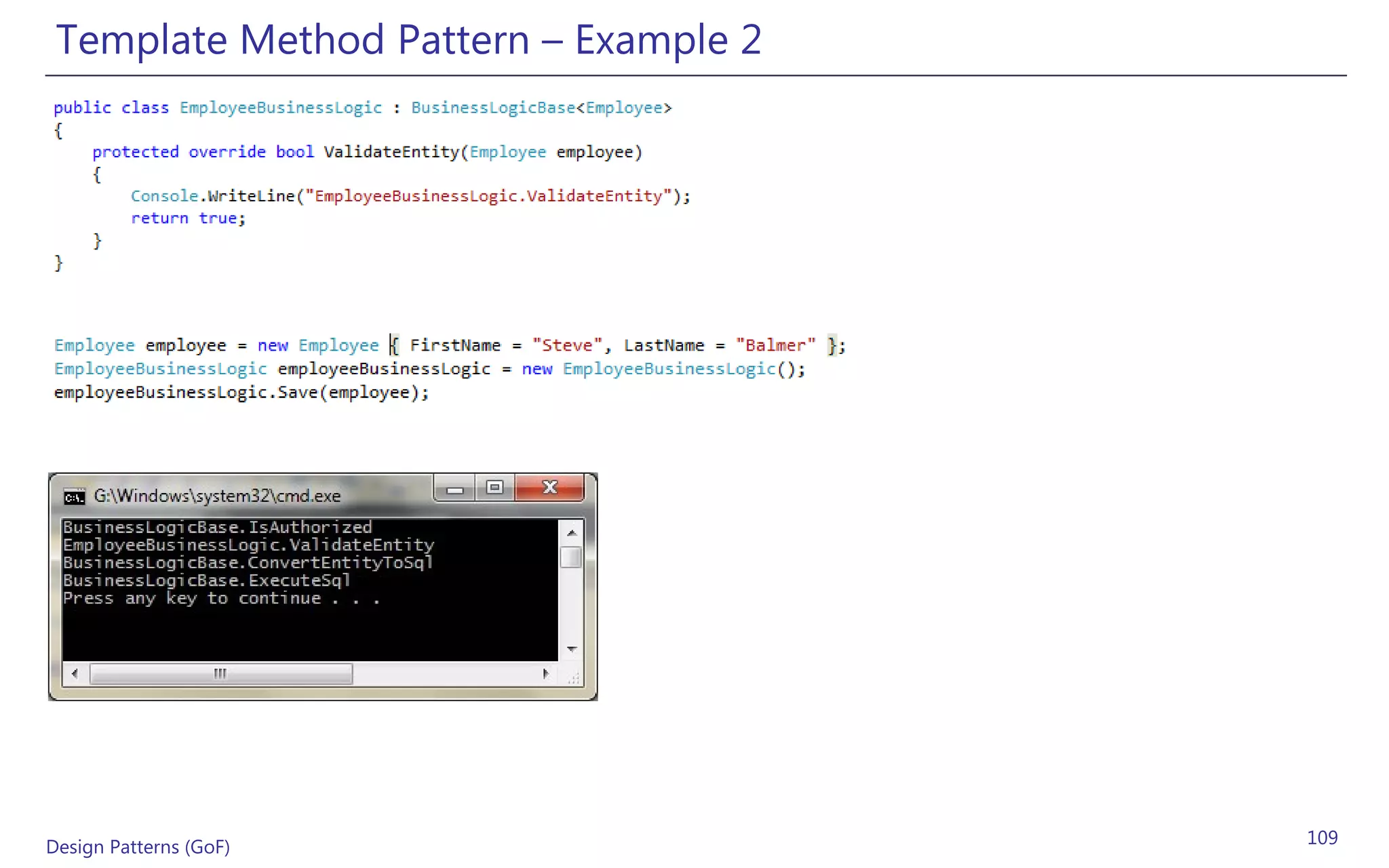
Task: Click the horizontal scrollbar thumb in console
Action: tap(220, 673)
